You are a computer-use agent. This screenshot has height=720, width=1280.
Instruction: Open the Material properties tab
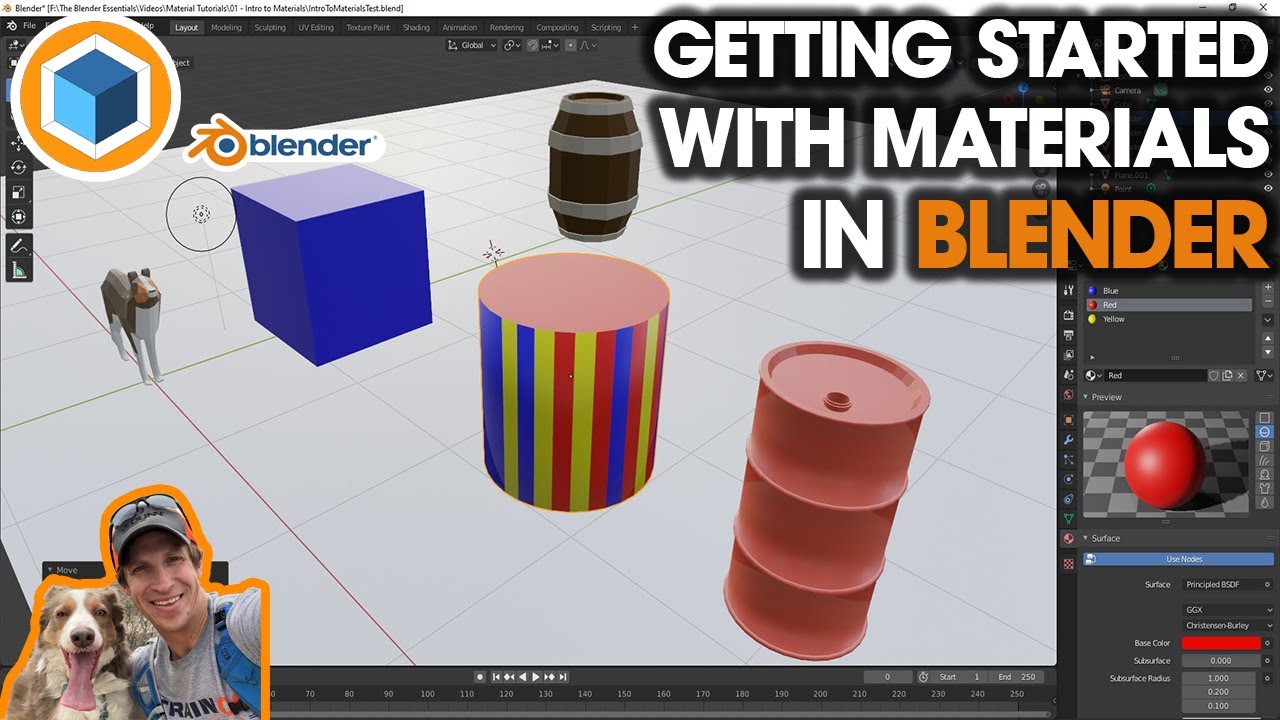[1068, 539]
